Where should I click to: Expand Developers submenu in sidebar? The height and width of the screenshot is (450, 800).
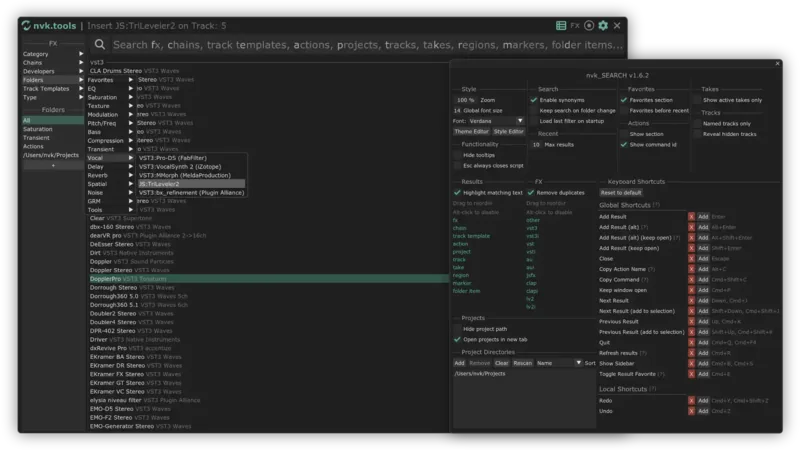[x=53, y=71]
